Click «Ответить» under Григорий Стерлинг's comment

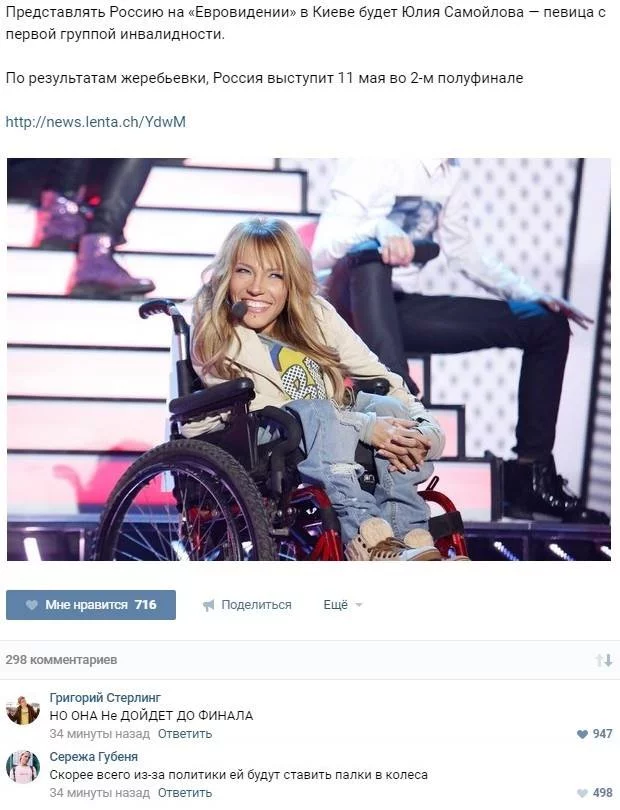[x=185, y=734]
